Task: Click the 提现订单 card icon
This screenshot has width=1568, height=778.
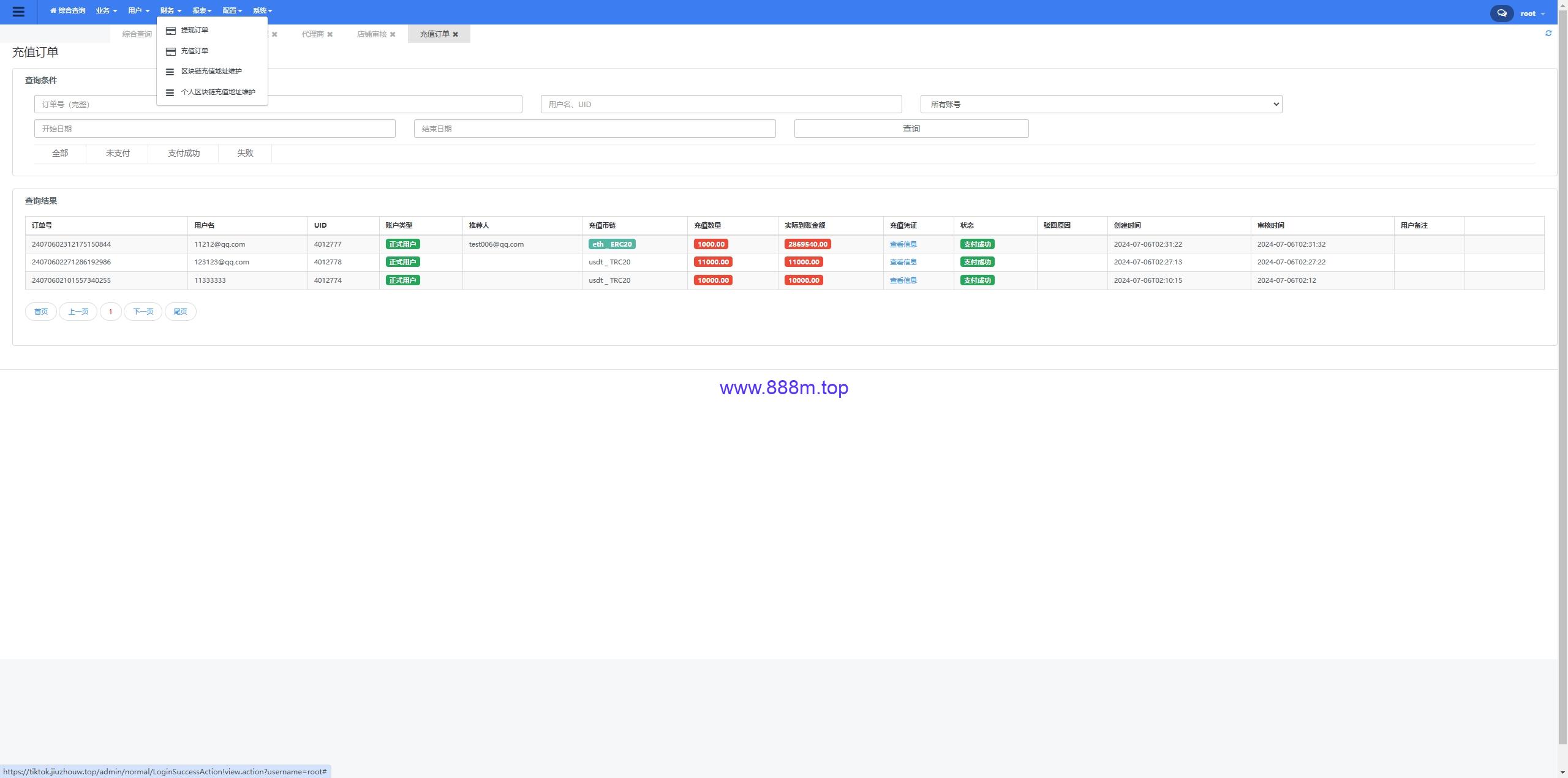Action: (x=171, y=31)
